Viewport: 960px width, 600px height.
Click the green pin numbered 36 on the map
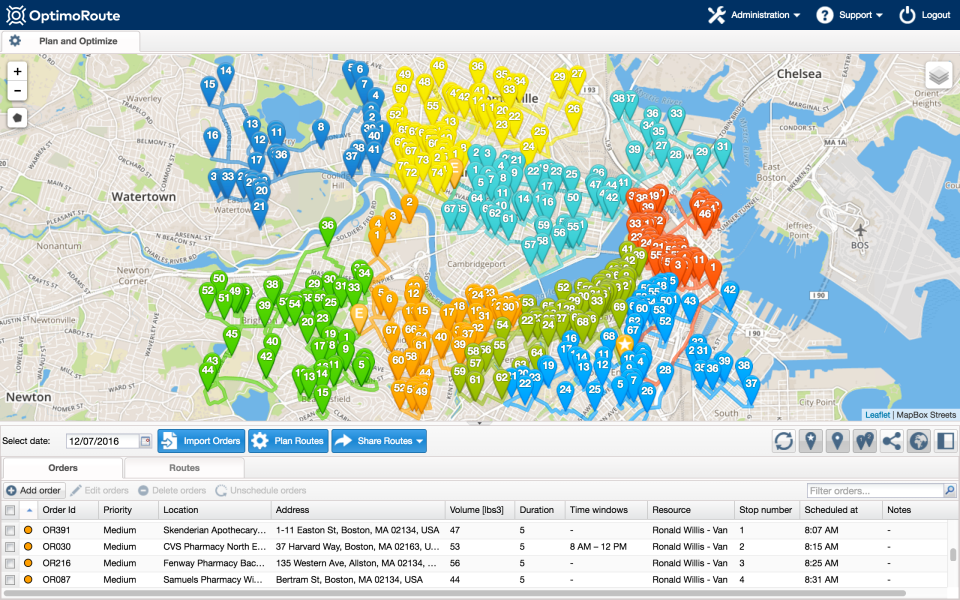point(328,229)
